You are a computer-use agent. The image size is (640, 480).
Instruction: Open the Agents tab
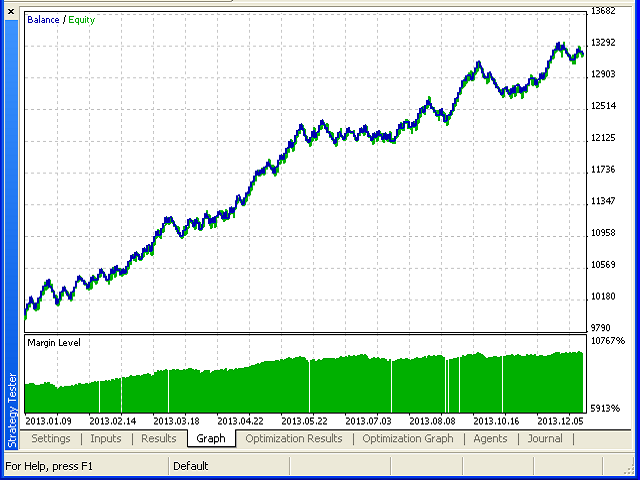[x=490, y=438]
